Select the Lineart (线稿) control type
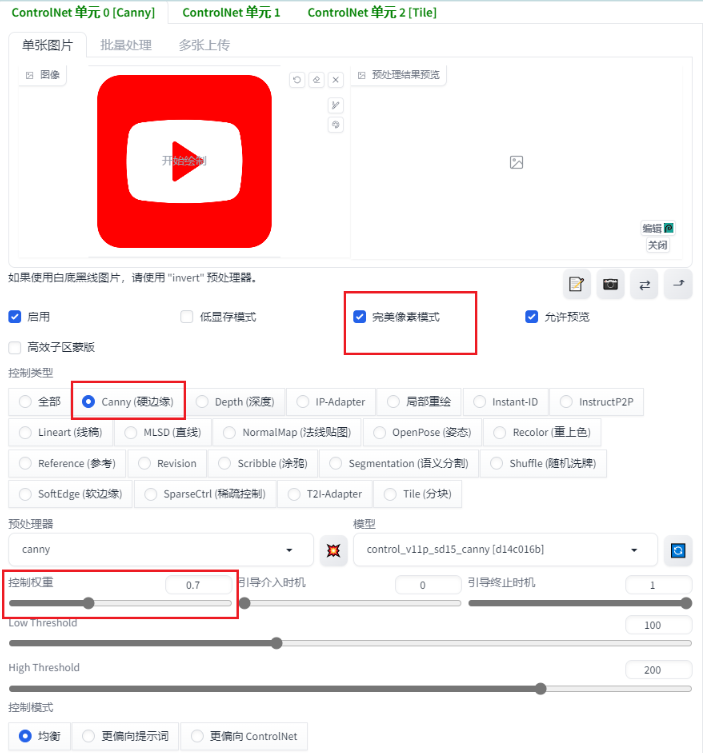The width and height of the screenshot is (703, 753). 61,433
